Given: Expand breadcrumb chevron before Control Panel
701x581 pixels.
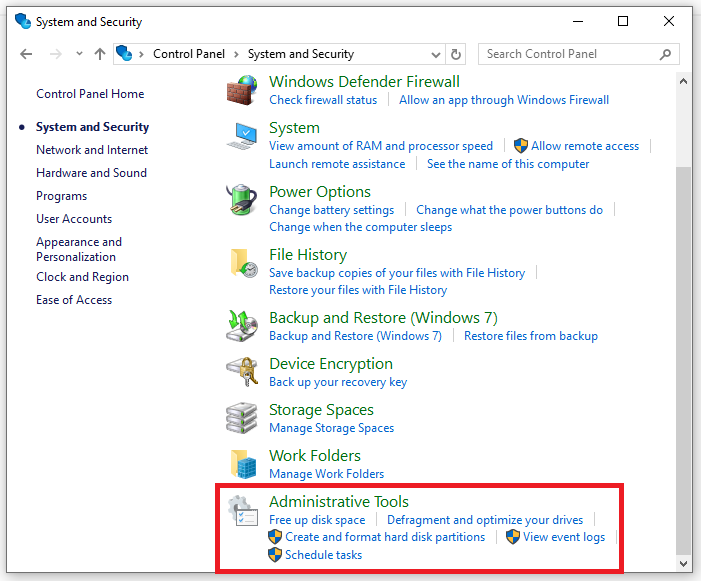Looking at the screenshot, I should pos(141,55).
